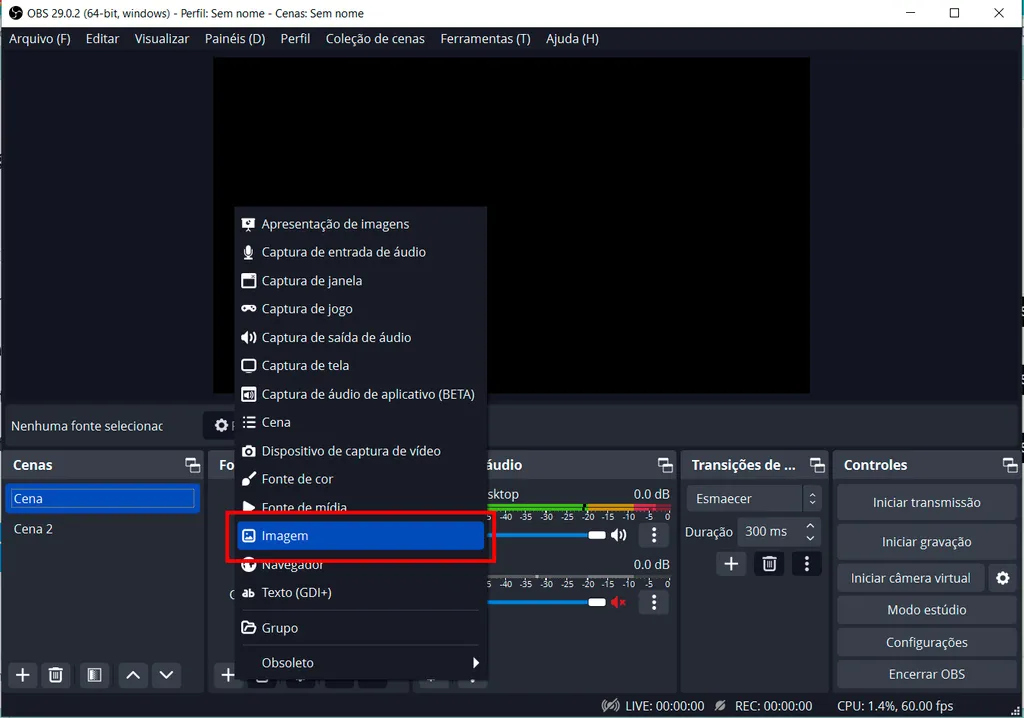Select Grupo from the source menu
The height and width of the screenshot is (718, 1024).
coord(360,628)
